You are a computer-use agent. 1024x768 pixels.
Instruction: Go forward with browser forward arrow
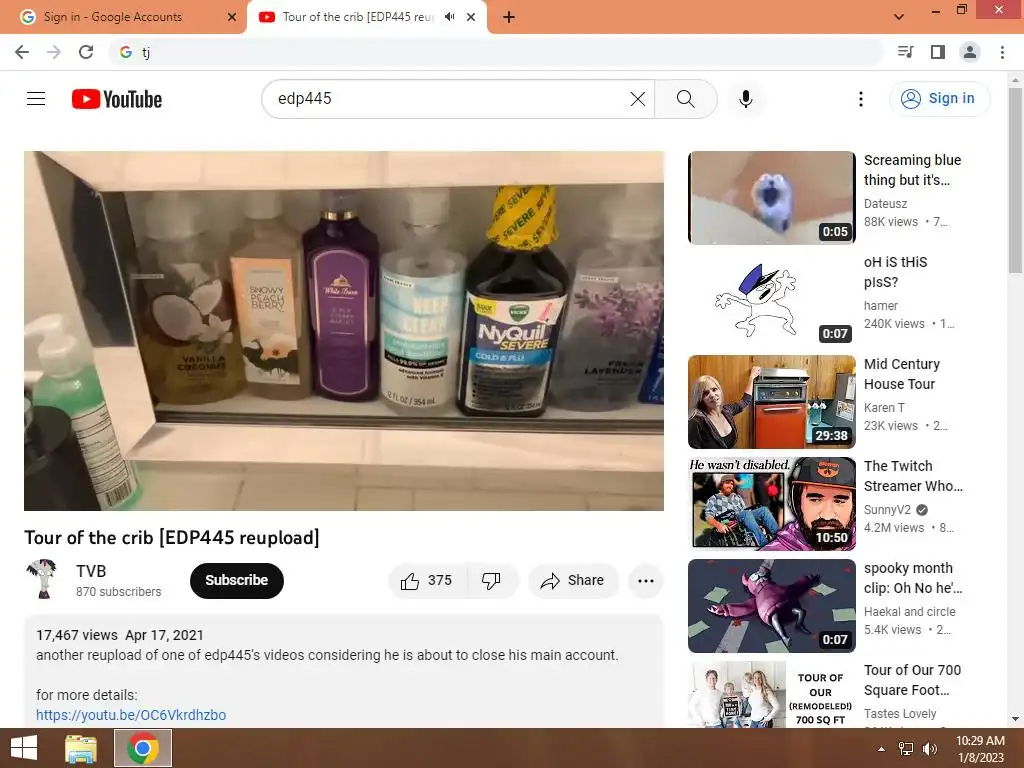point(54,52)
